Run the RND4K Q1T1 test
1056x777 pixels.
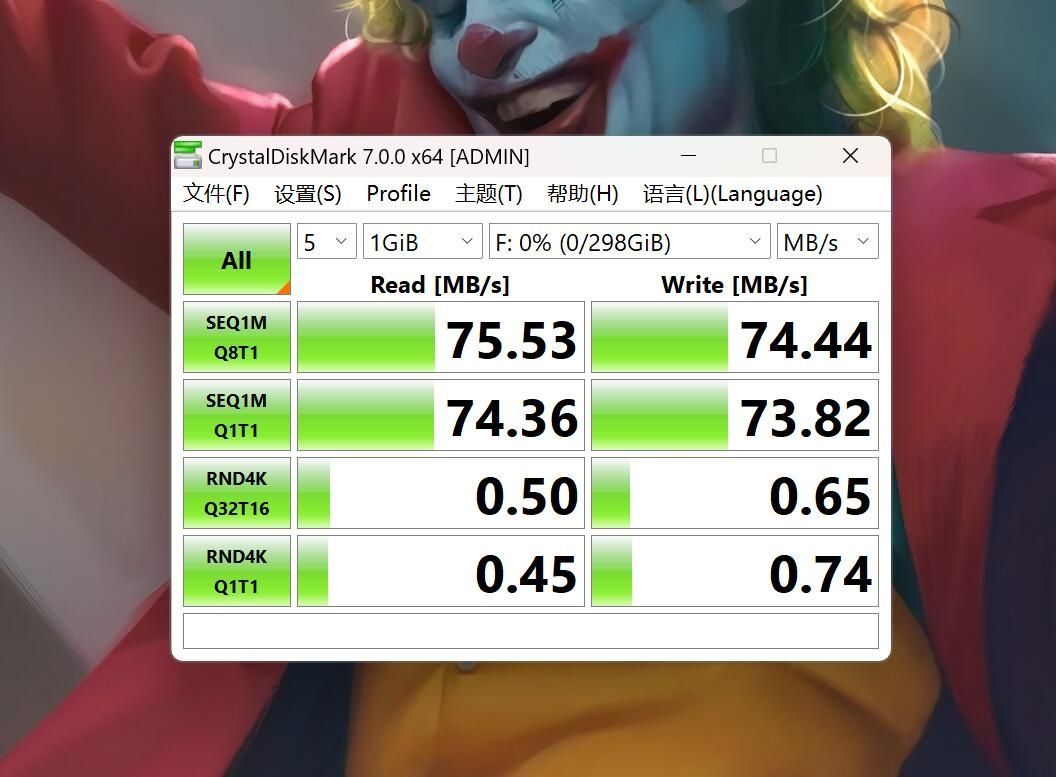(x=237, y=572)
